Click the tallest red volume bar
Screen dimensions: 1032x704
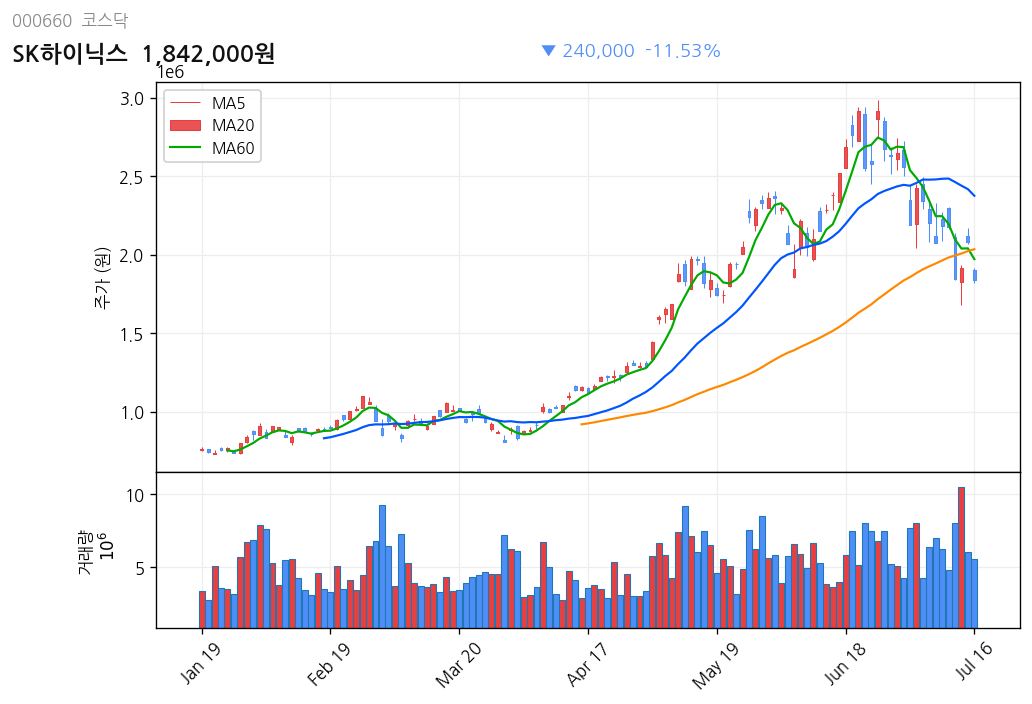(x=962, y=557)
